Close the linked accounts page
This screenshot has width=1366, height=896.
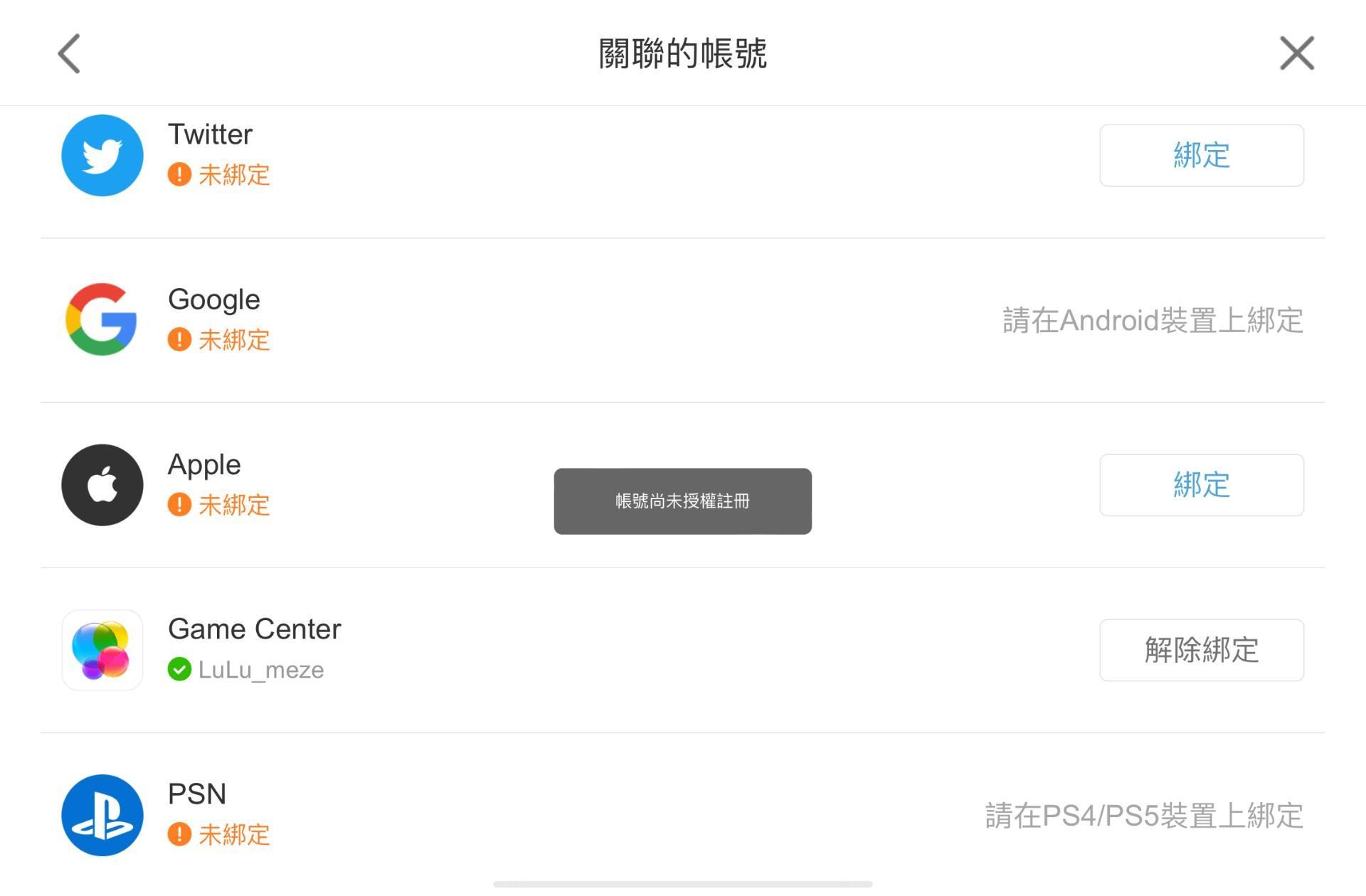[x=1296, y=53]
